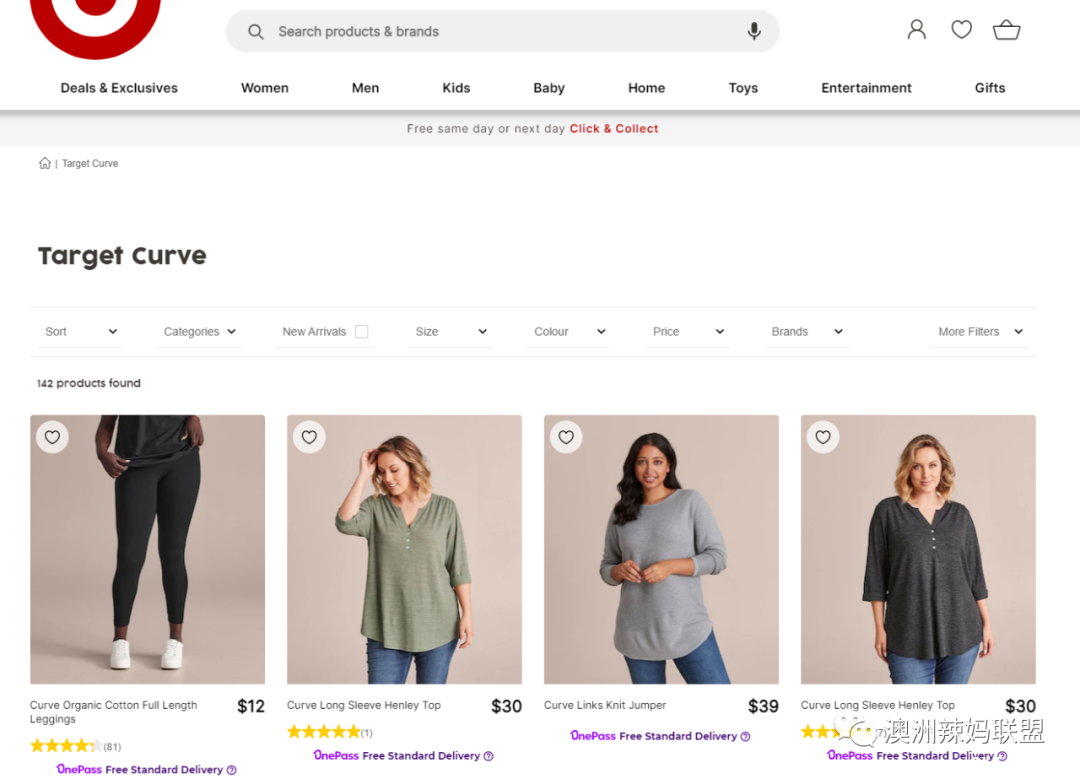The width and height of the screenshot is (1080, 779).
Task: Open the green Henley Top five-star rating
Action: pyautogui.click(x=330, y=732)
